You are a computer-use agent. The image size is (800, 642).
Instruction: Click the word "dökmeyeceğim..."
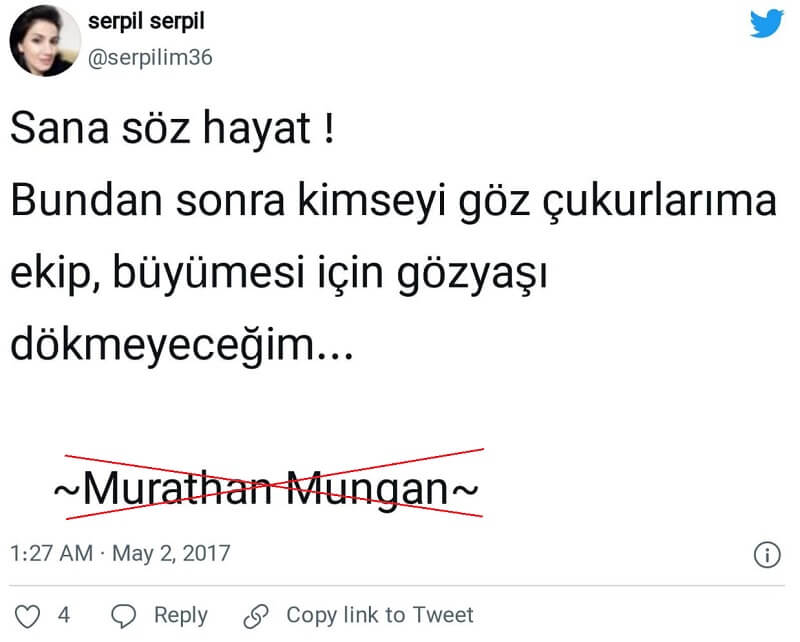point(182,346)
